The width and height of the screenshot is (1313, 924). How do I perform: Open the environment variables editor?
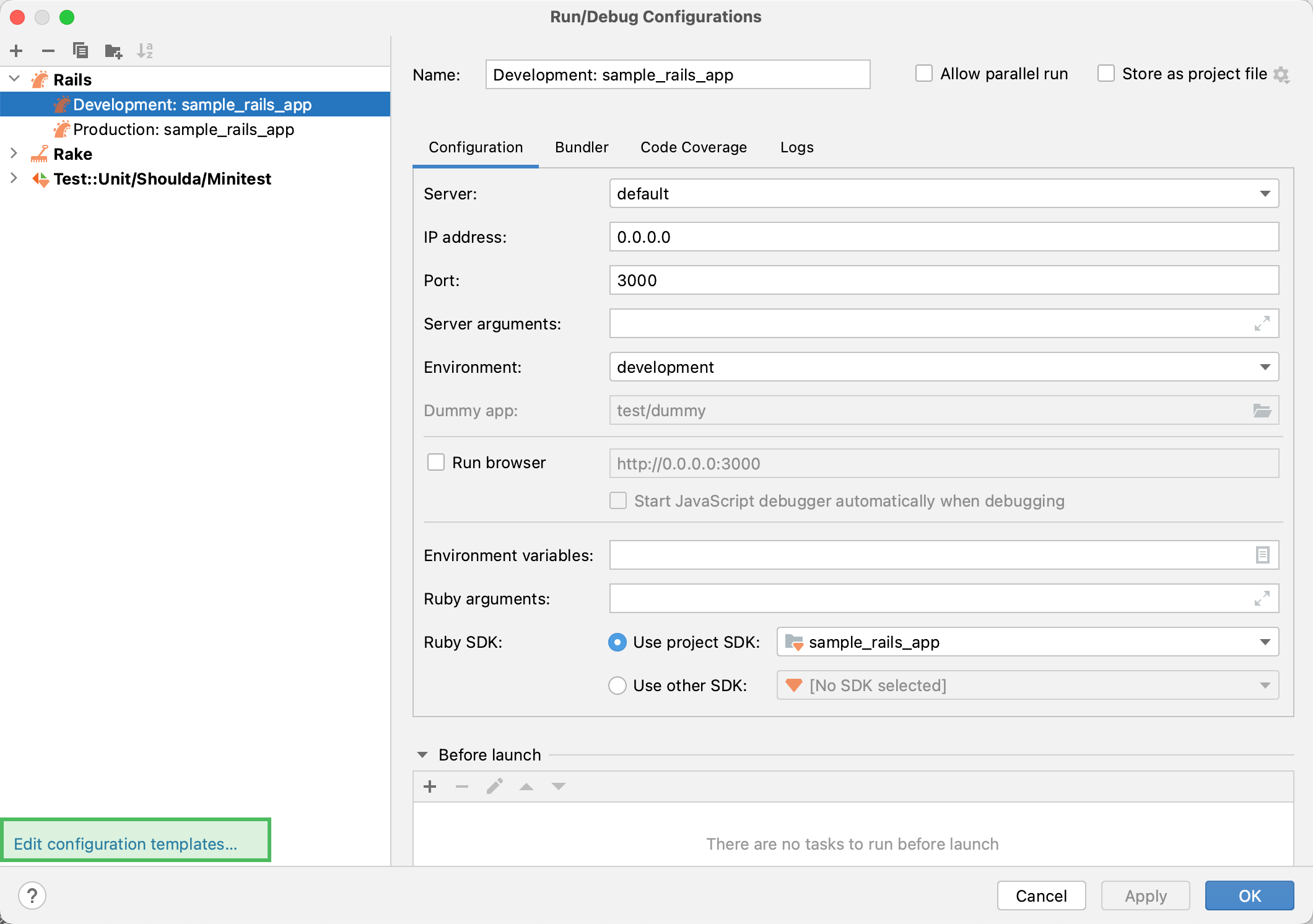1262,555
